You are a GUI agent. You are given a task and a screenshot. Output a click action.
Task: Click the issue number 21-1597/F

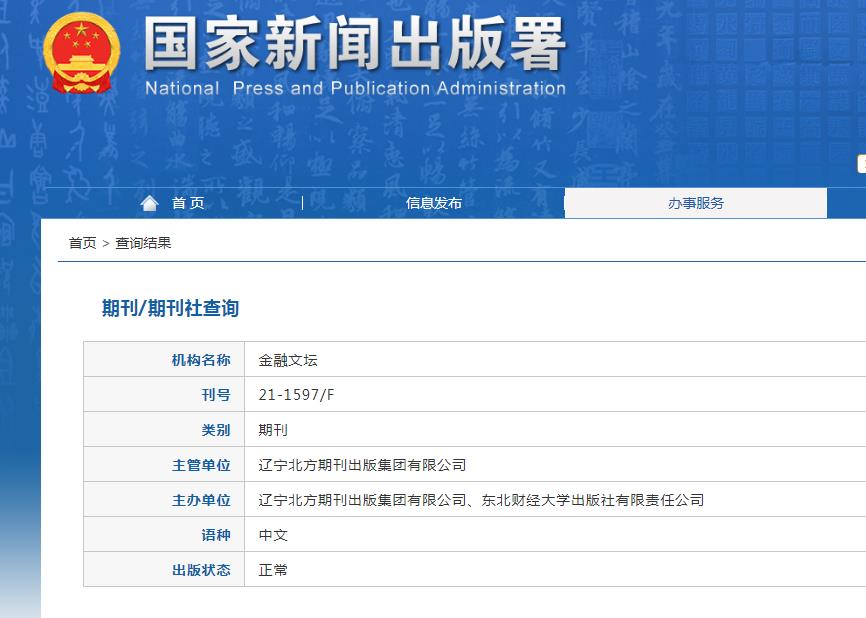[295, 393]
